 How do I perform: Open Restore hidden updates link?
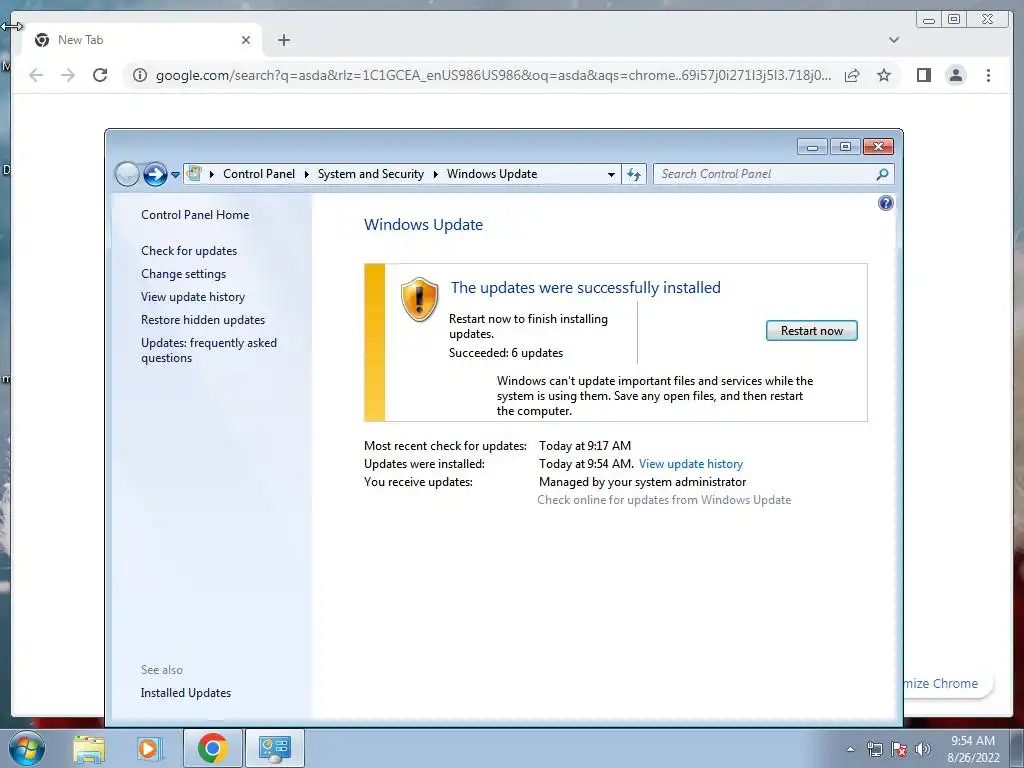click(x=203, y=319)
